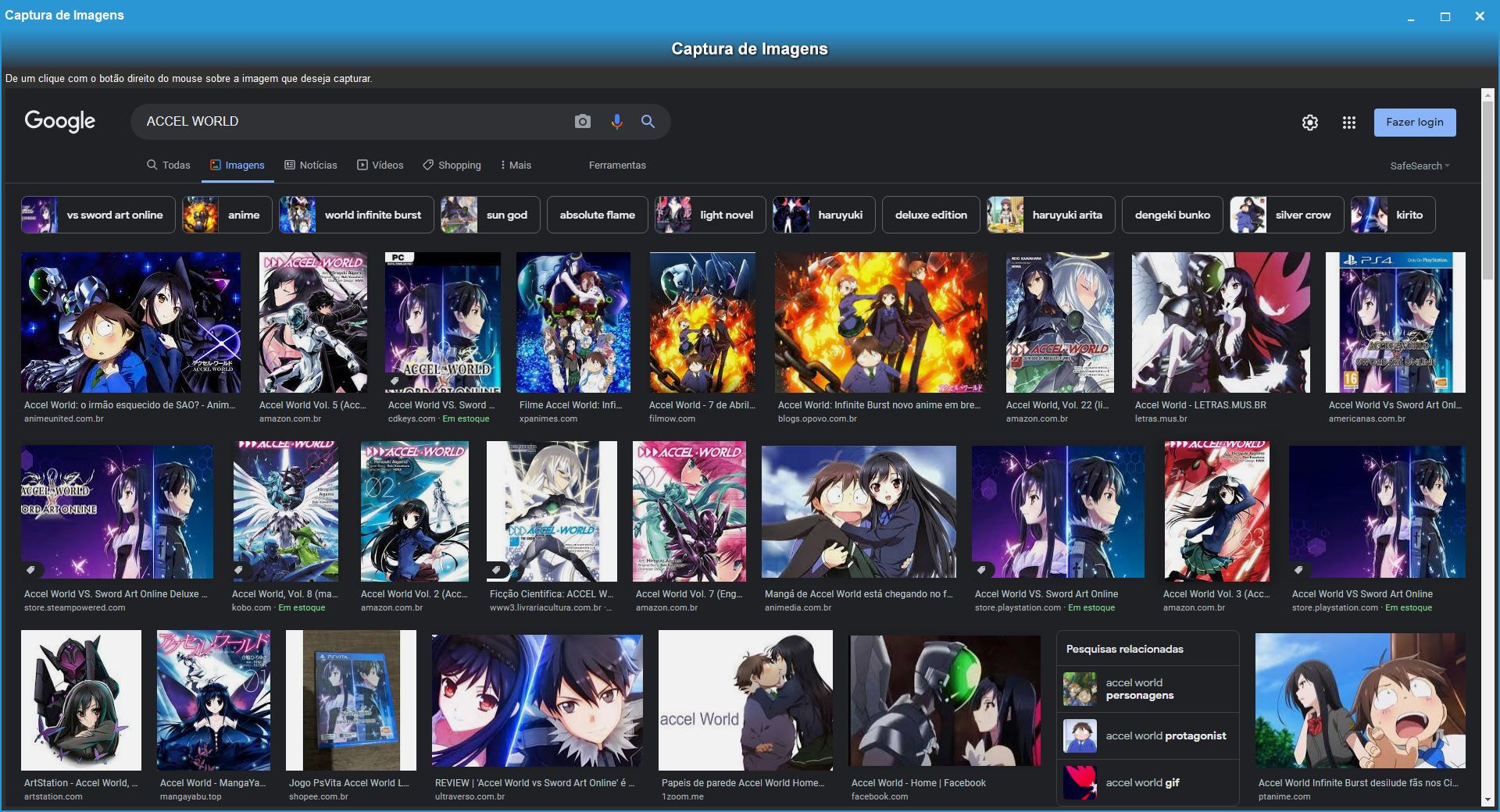Screen dimensions: 1500x812
Task: Select the 'deluxe edition' filter chip
Action: point(931,215)
